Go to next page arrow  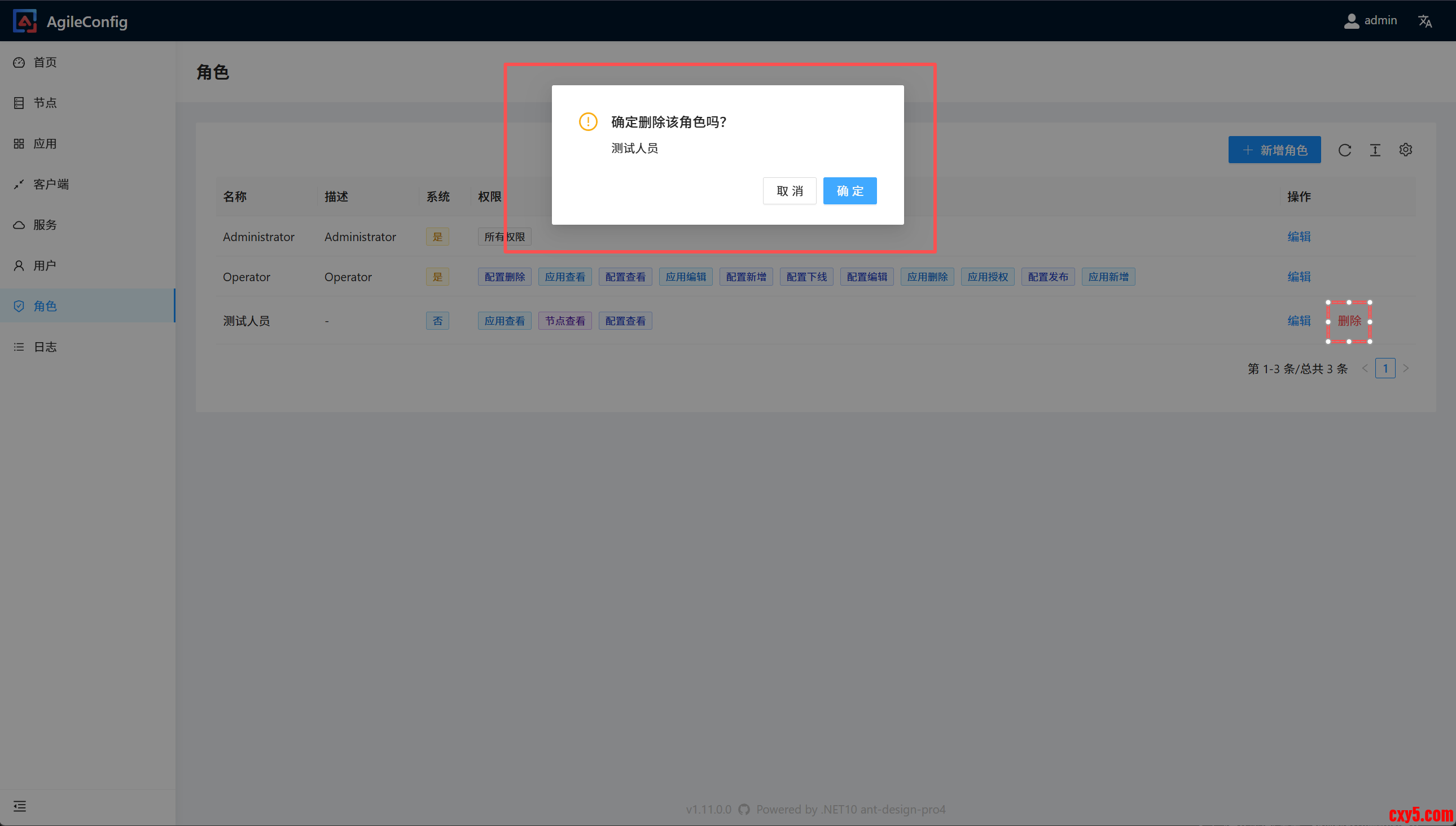1406,368
